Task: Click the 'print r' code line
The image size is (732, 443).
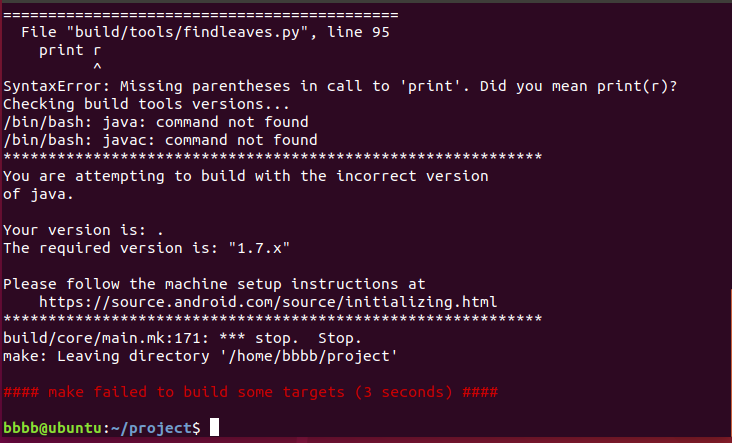Action: [70, 50]
